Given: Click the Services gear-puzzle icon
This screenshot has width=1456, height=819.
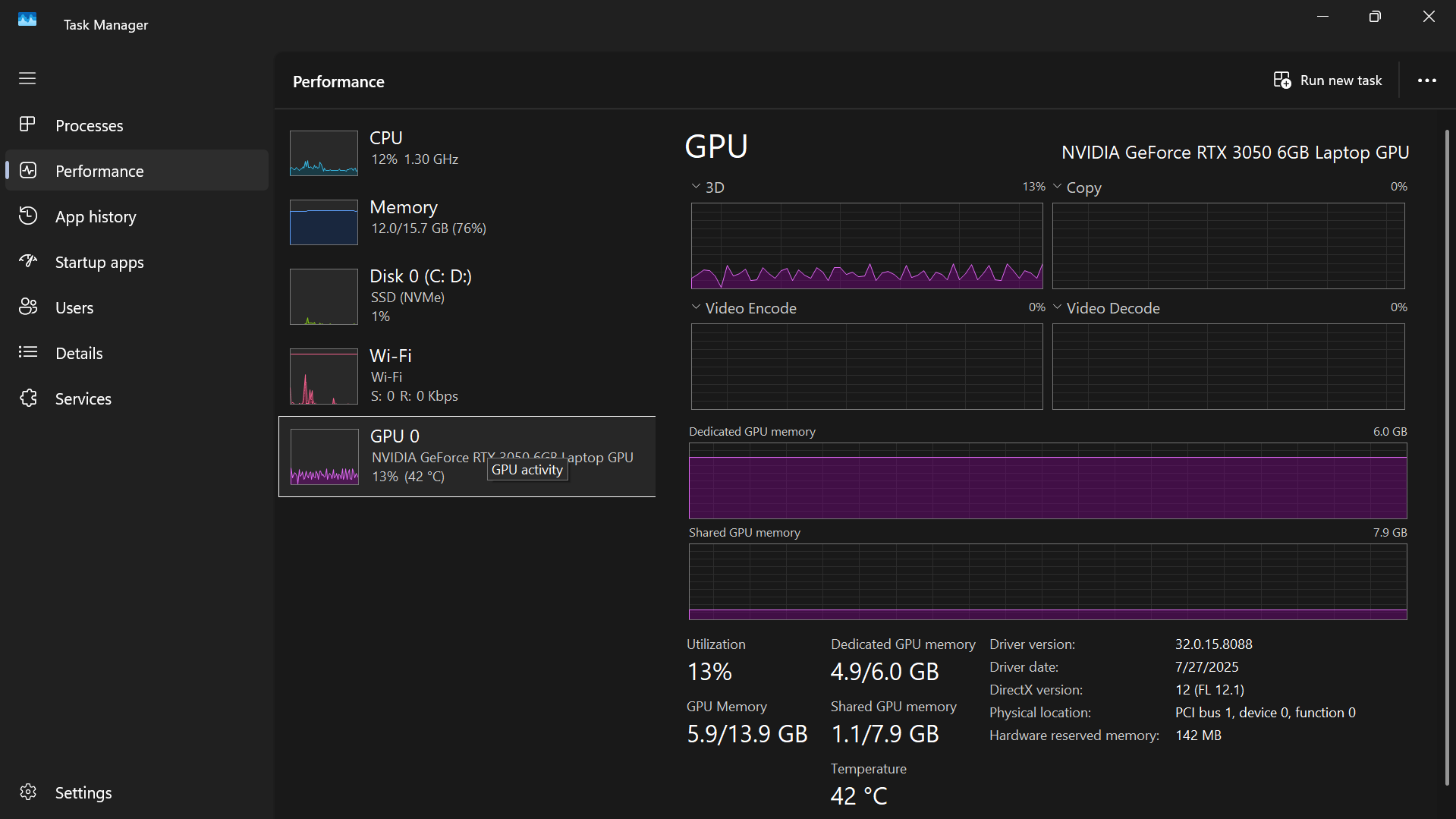Looking at the screenshot, I should coord(28,398).
